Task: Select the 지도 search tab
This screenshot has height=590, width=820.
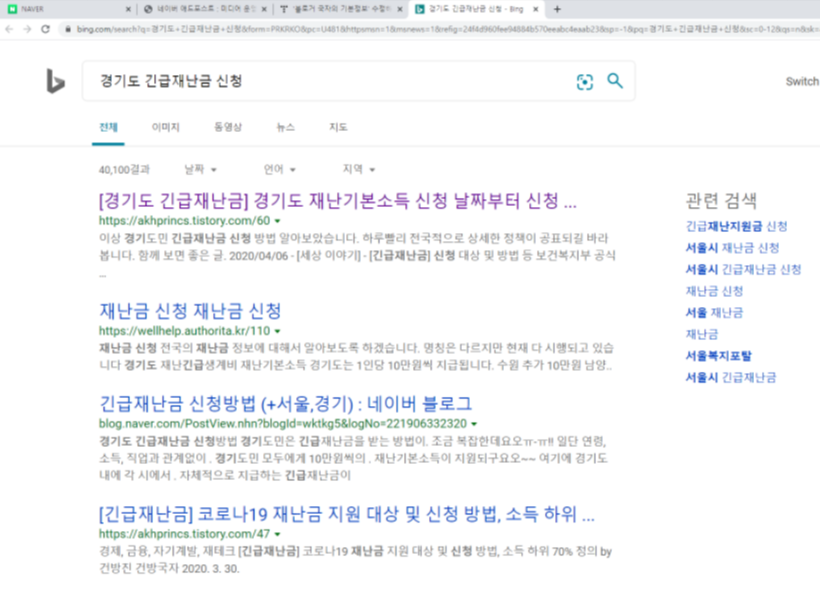Action: [x=338, y=127]
